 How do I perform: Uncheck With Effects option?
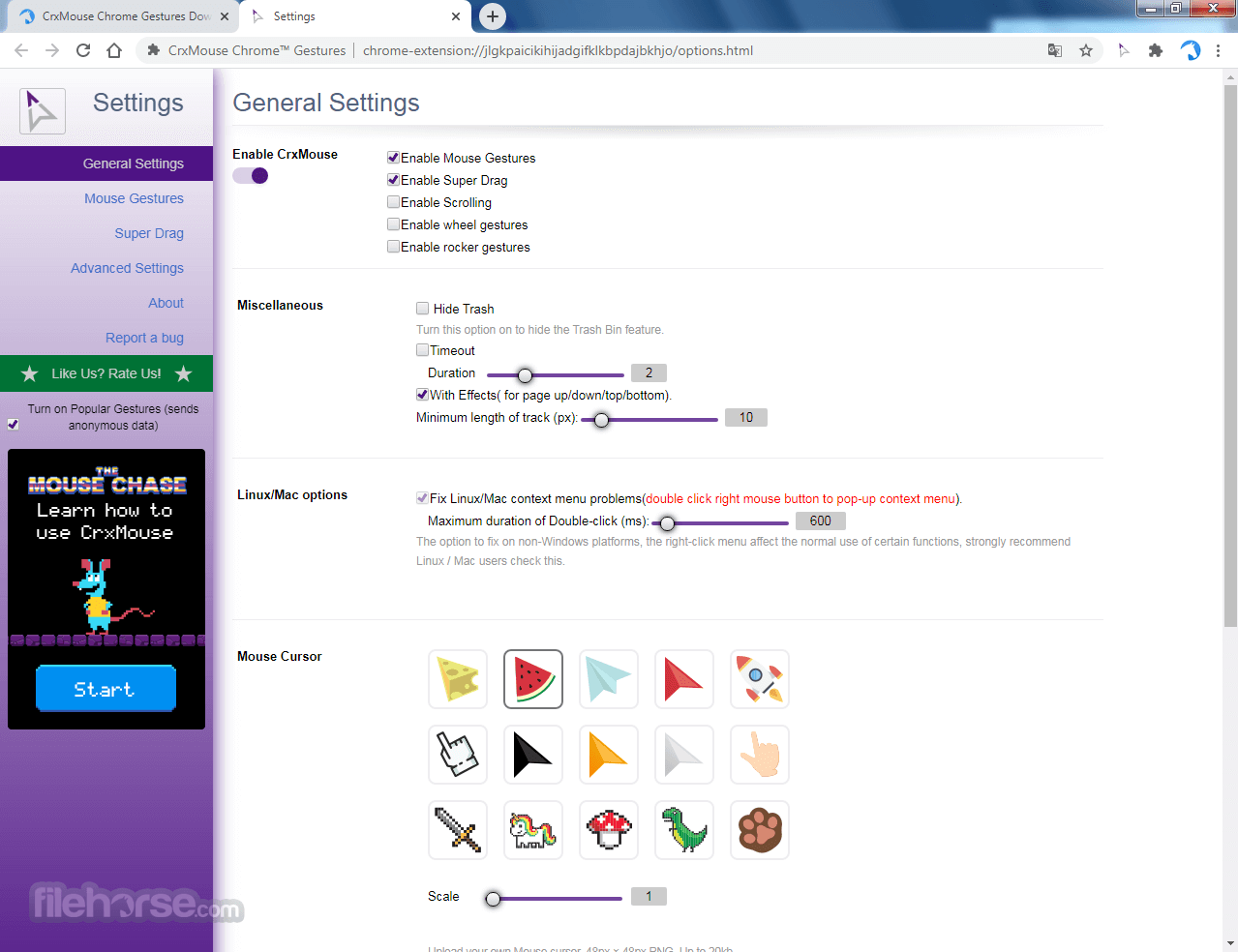coord(422,395)
